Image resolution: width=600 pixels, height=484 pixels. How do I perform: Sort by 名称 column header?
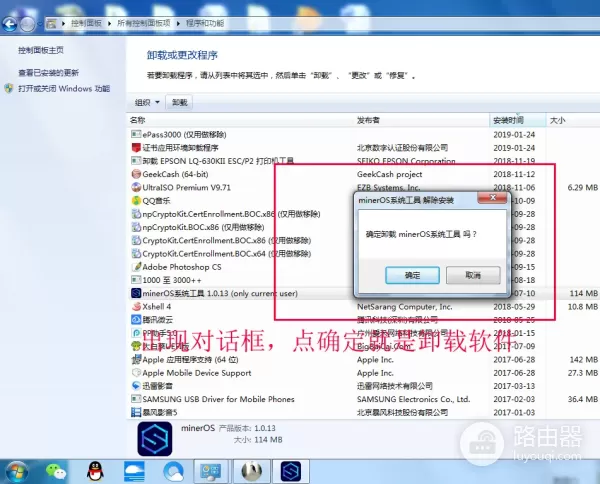[241, 120]
